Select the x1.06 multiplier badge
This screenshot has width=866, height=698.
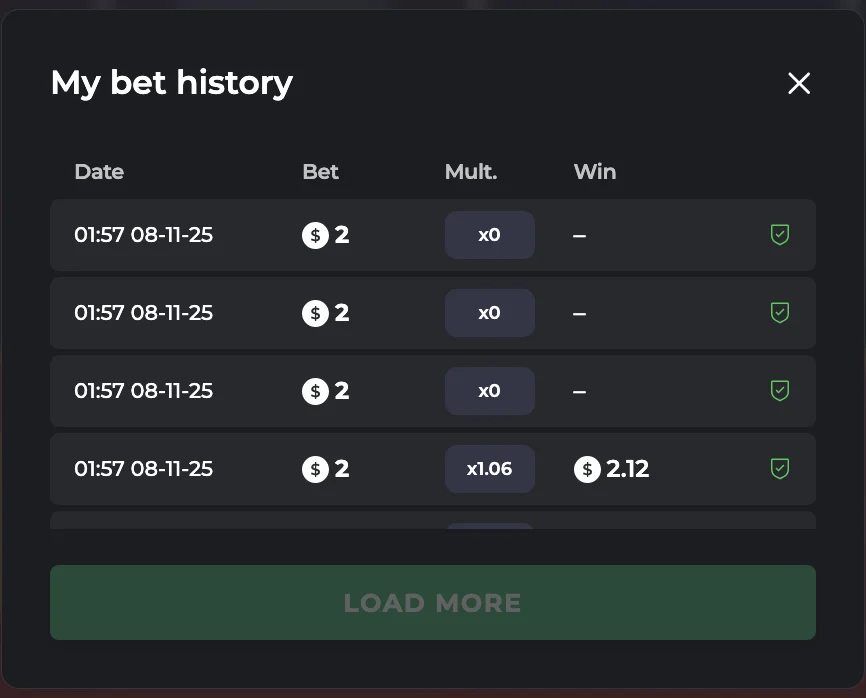[489, 469]
